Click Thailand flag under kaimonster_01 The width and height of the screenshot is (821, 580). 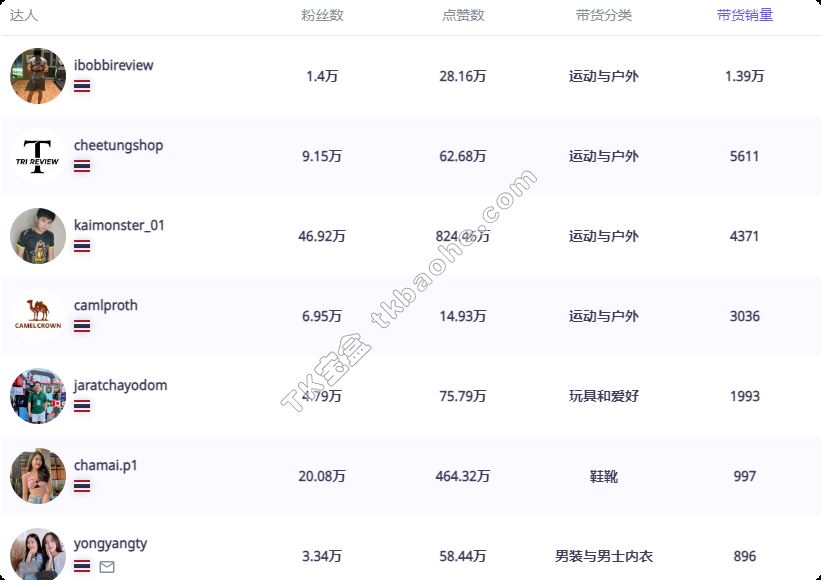point(82,246)
